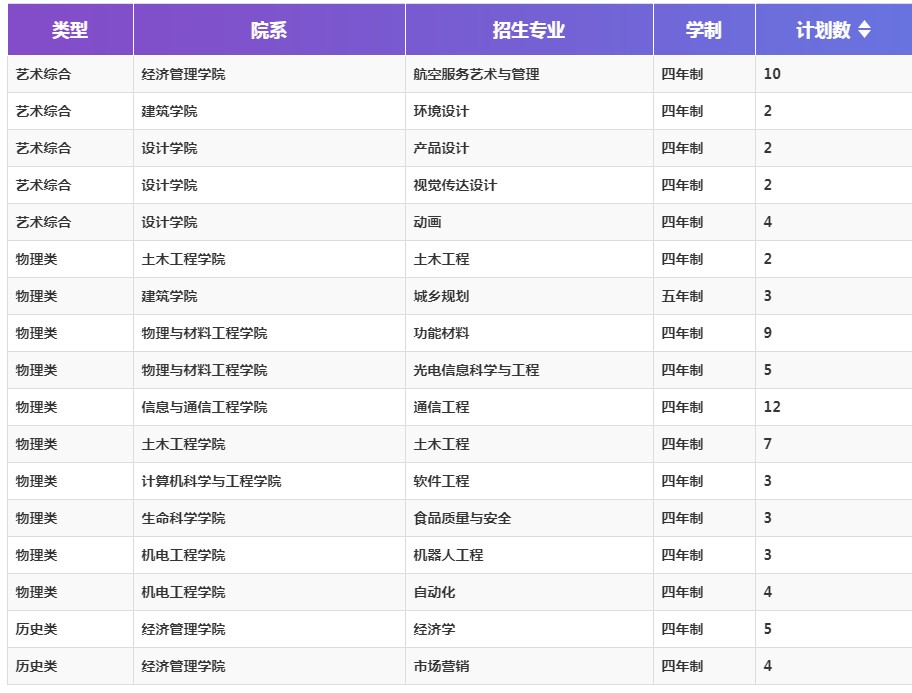Click the sort arrows beside 计划数
Screen dimensions: 912x693
click(865, 30)
